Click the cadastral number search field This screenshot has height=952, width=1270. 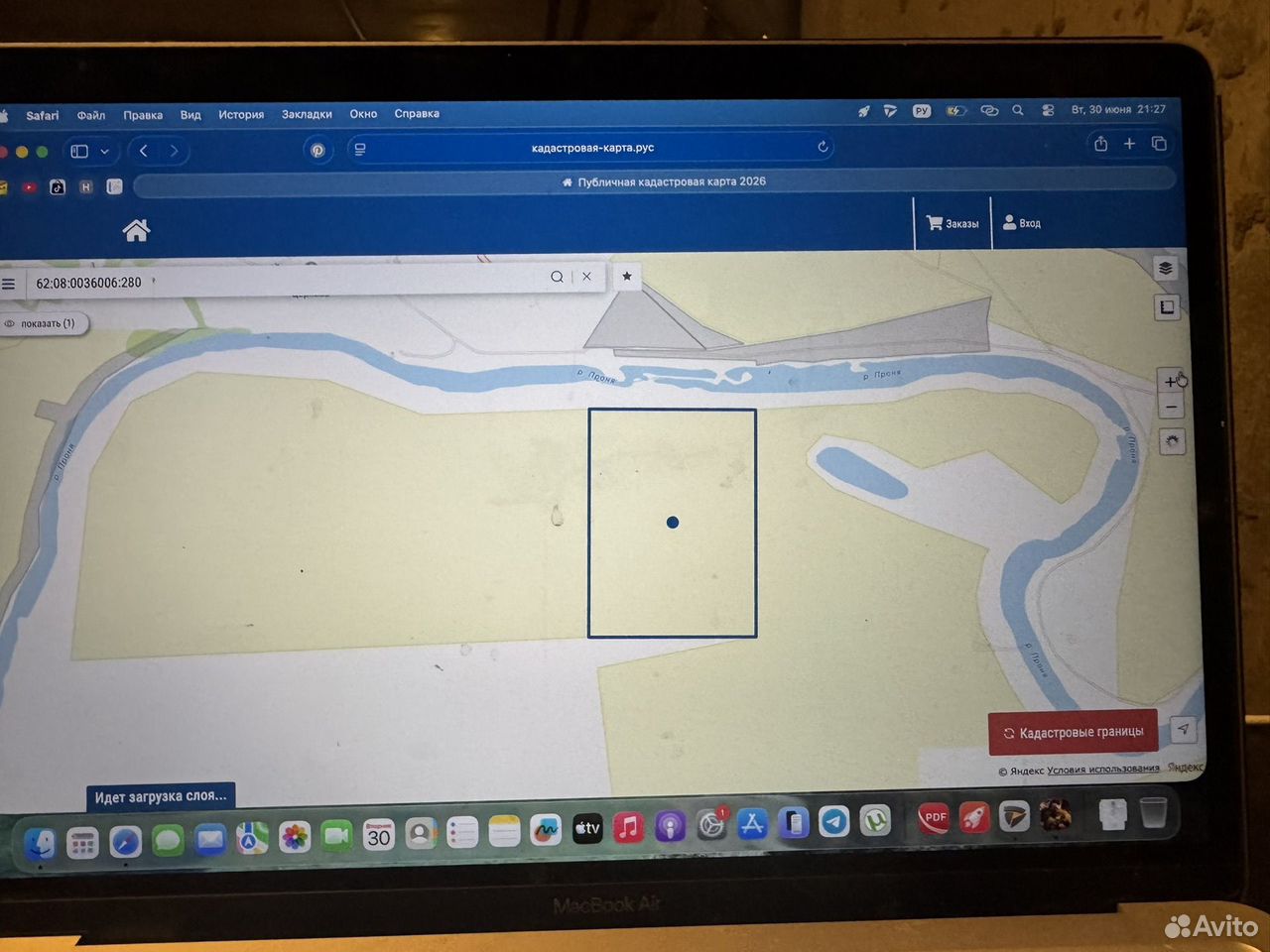pos(288,282)
